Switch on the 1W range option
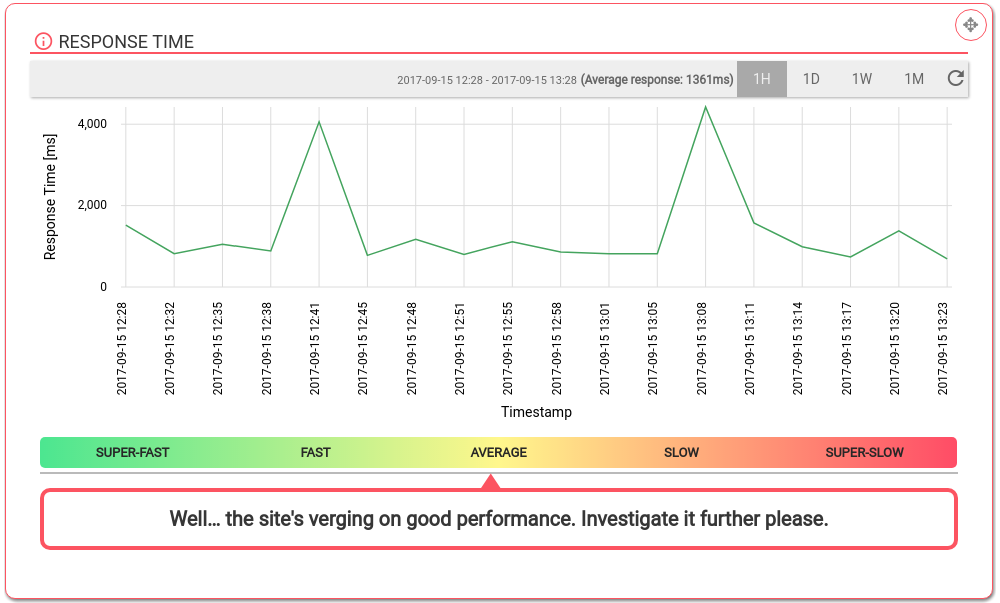The image size is (1000, 603). [x=863, y=78]
